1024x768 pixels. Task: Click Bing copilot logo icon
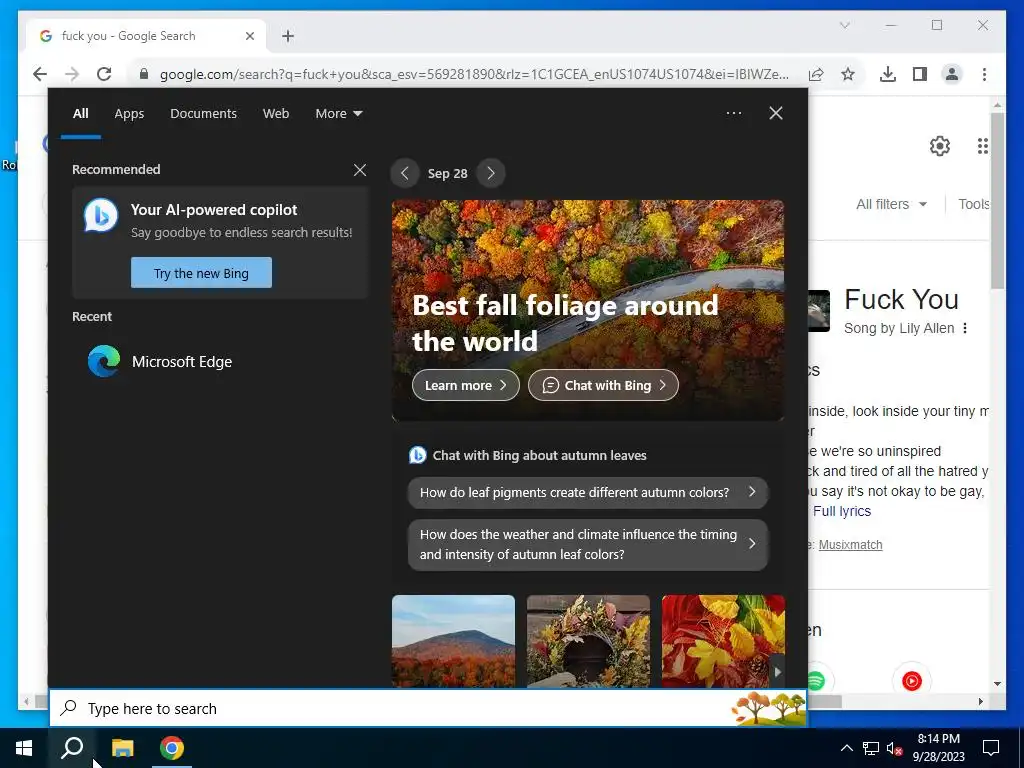[x=101, y=216]
